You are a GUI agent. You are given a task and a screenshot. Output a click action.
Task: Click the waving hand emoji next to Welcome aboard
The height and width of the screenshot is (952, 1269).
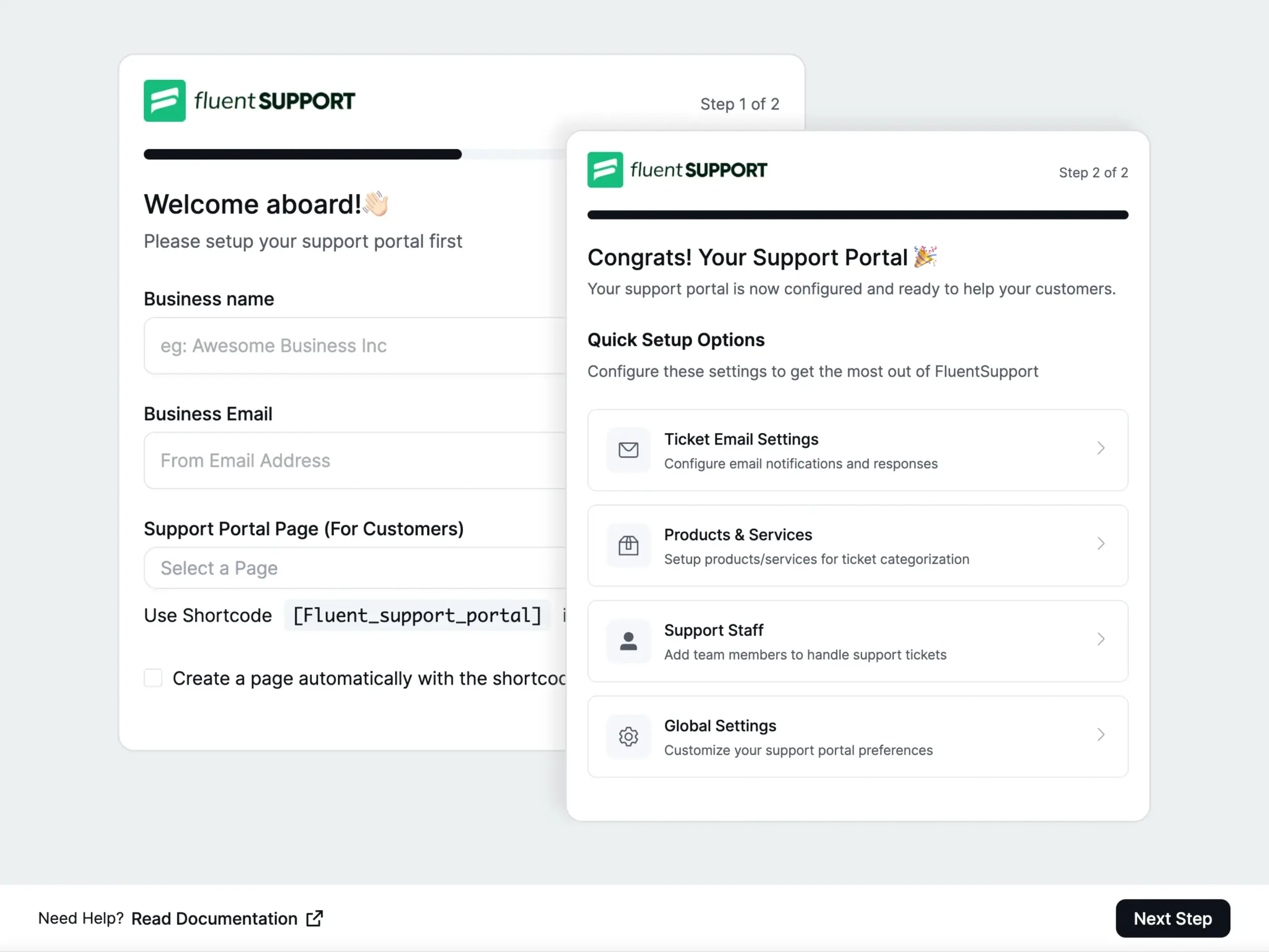coord(376,204)
